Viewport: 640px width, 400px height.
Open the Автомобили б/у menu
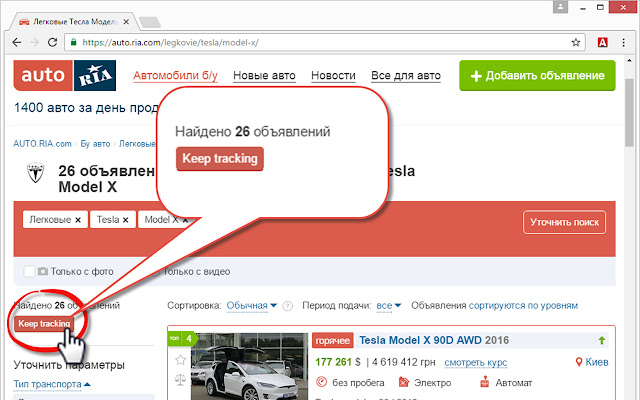(176, 76)
